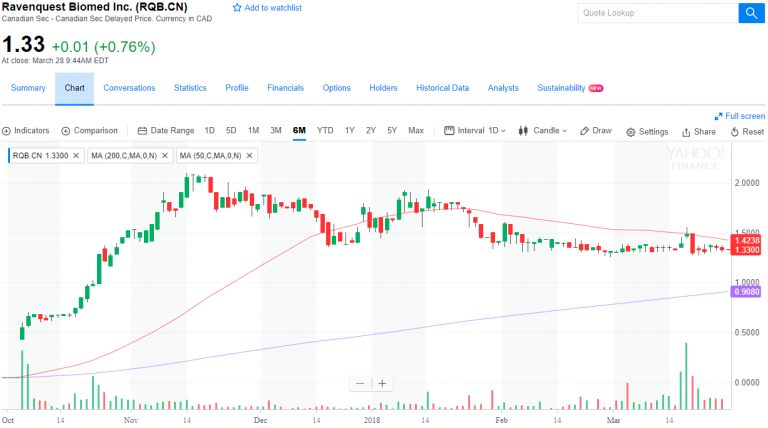Image resolution: width=768 pixels, height=428 pixels.
Task: Click into the Quote Lookup field
Action: [x=658, y=13]
